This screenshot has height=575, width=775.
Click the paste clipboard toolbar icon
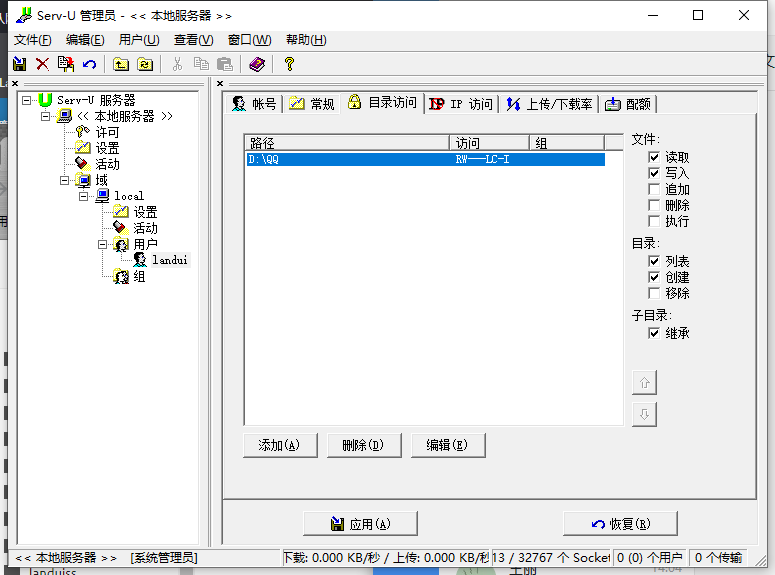[x=225, y=64]
